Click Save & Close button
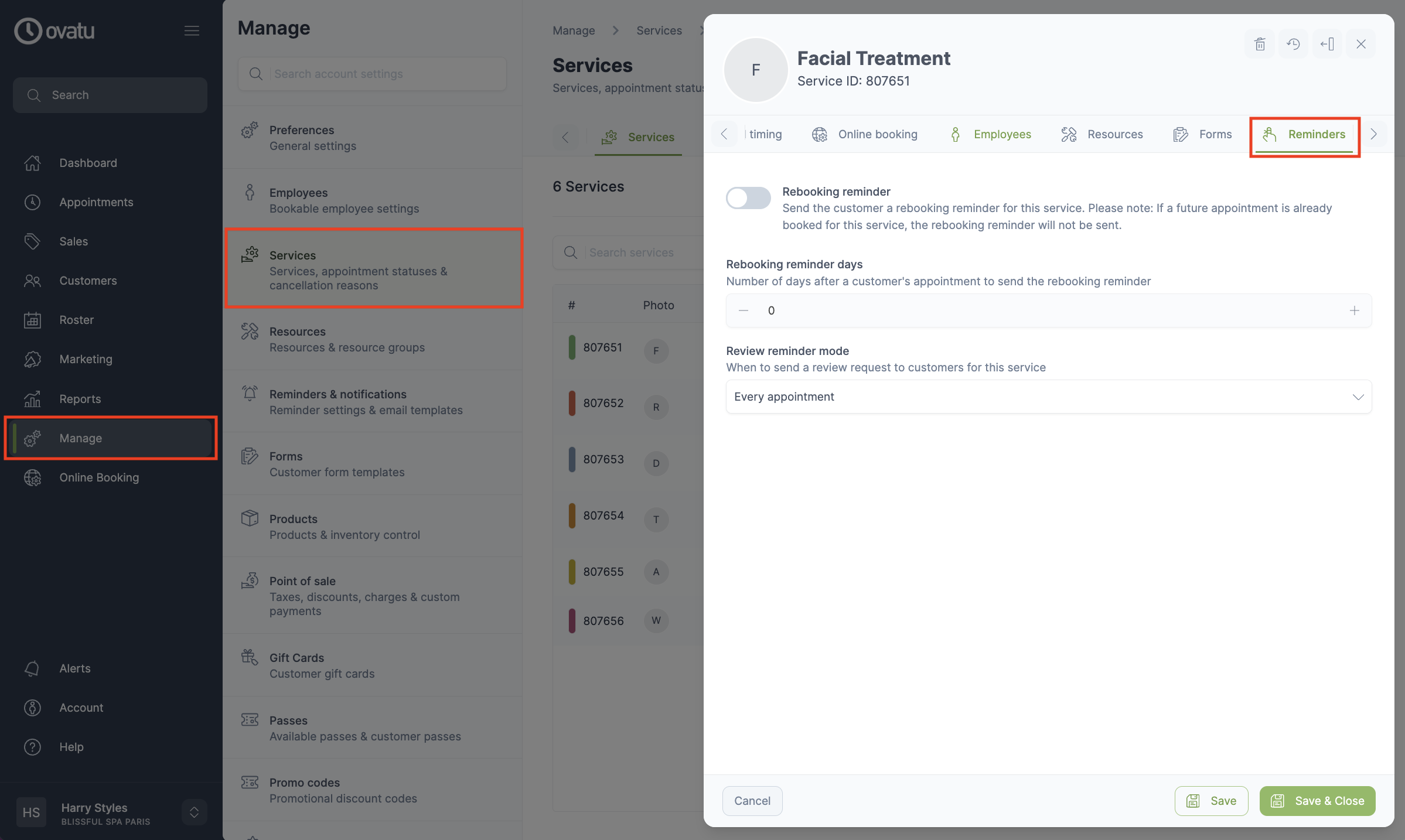This screenshot has width=1405, height=840. click(x=1317, y=801)
